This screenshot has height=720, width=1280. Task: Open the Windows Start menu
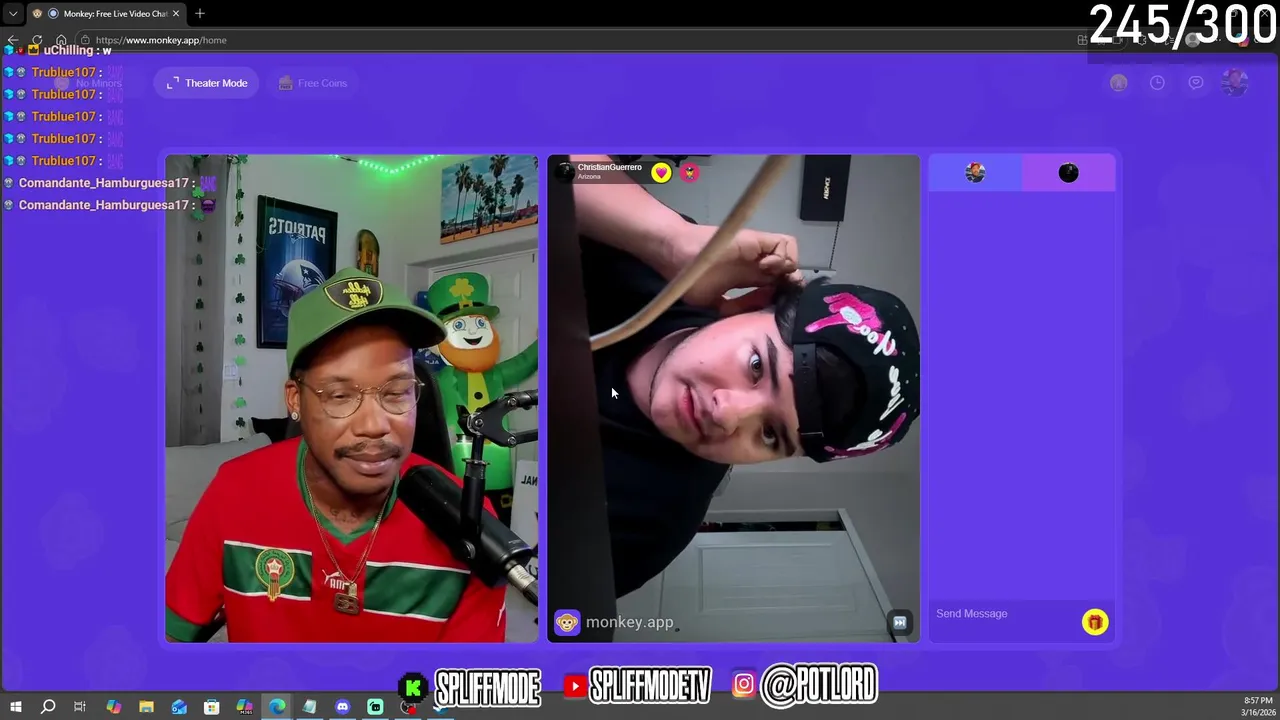15,707
